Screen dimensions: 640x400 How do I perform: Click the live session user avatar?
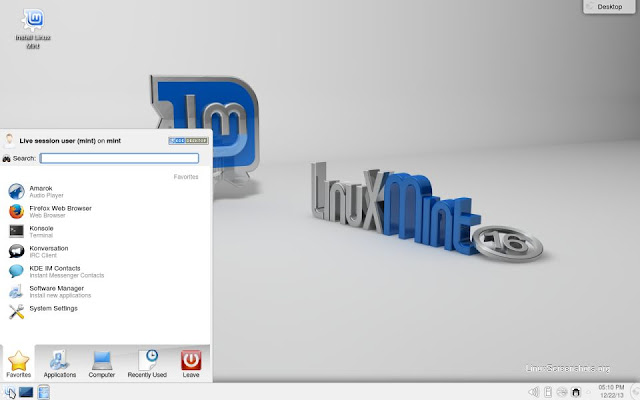tap(9, 140)
